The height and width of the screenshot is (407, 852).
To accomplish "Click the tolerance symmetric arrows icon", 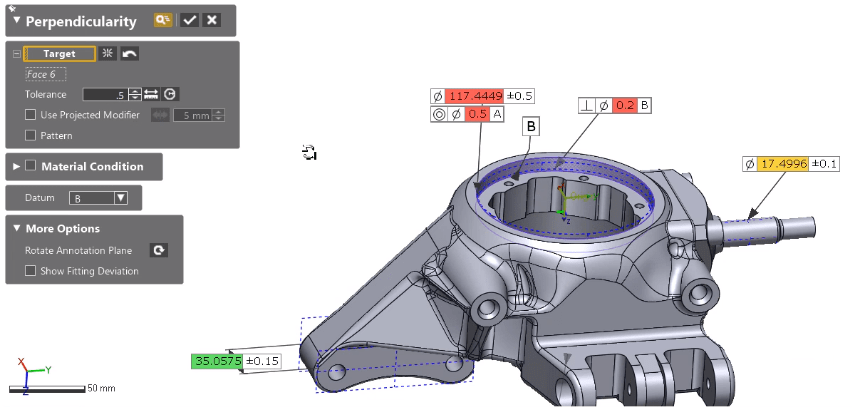I will coord(151,94).
